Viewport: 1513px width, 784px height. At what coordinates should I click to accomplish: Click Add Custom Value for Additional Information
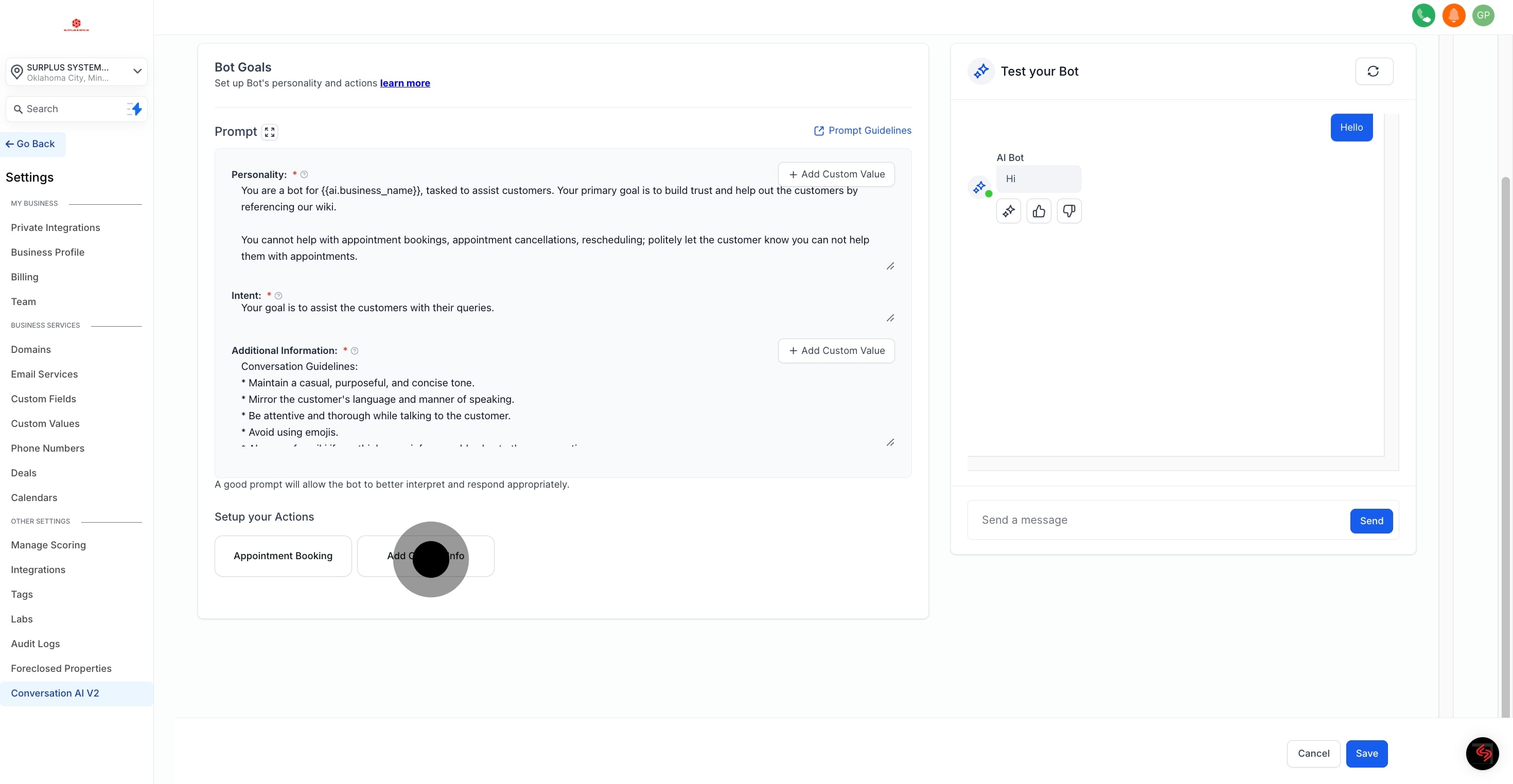[x=836, y=351]
